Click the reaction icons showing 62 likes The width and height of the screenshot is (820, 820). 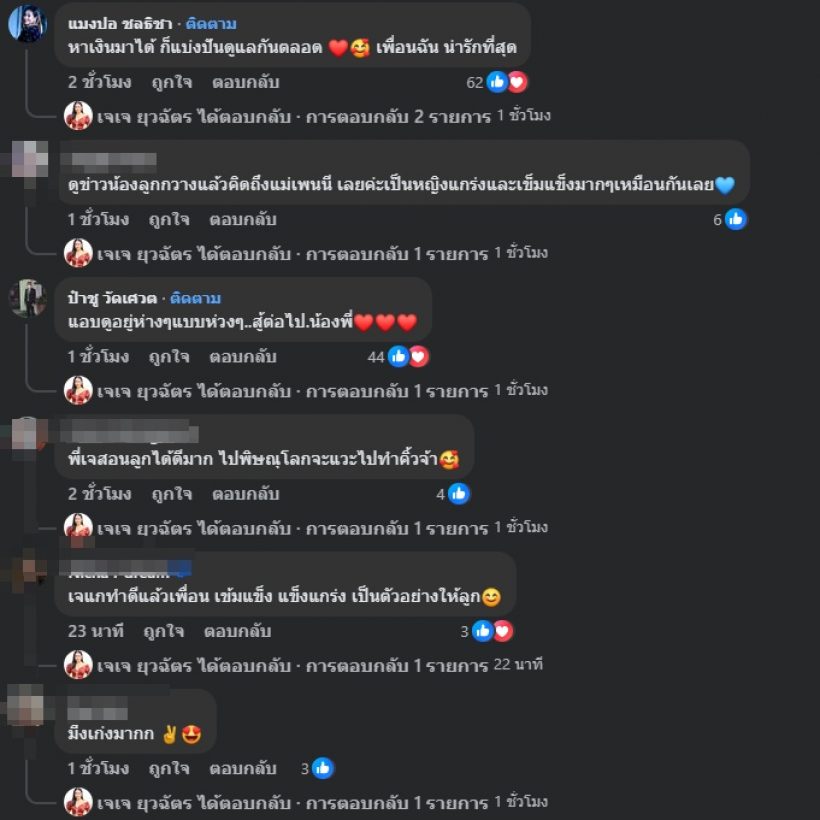[x=507, y=82]
